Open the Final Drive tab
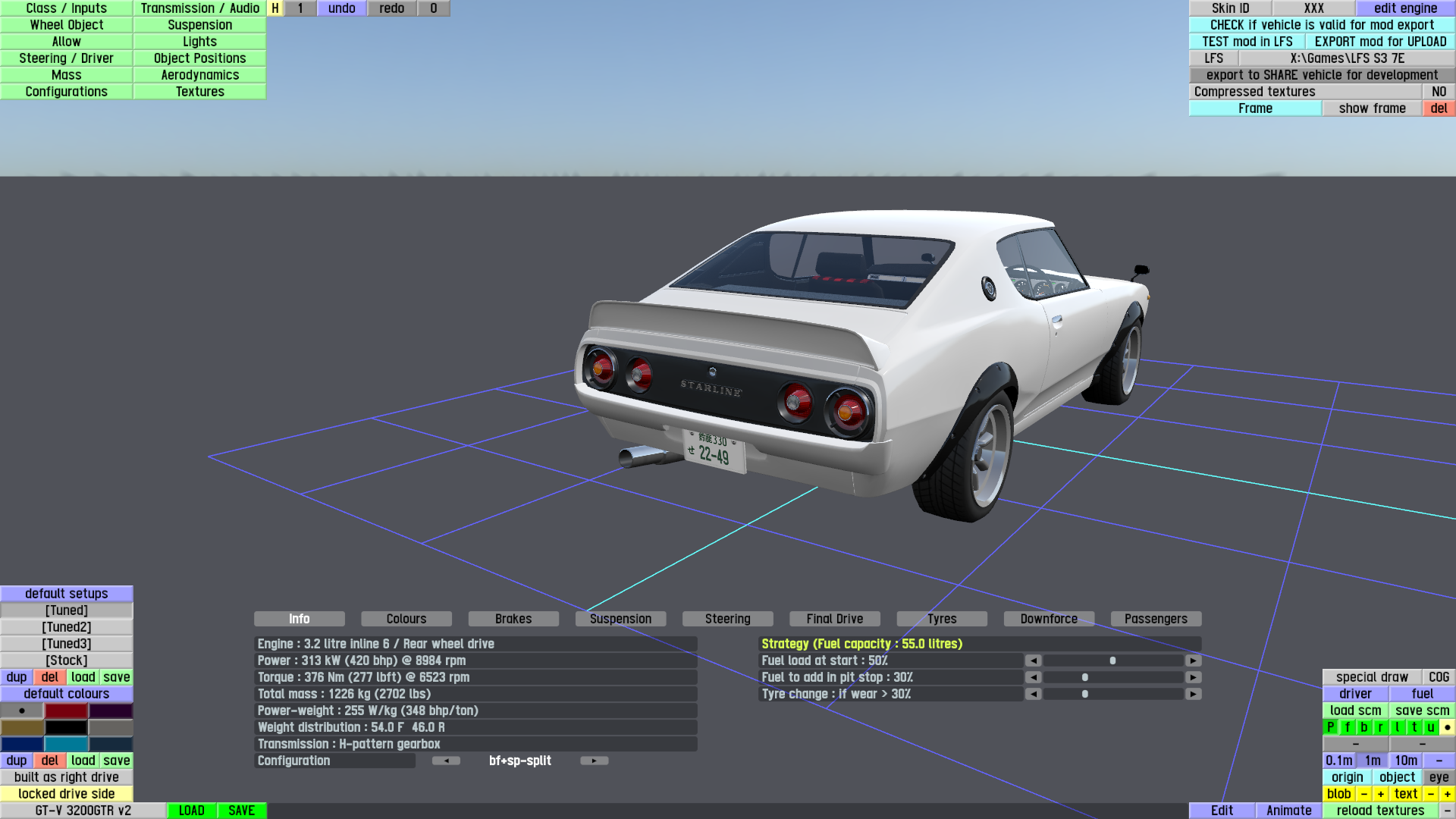The image size is (1456, 819). (x=834, y=619)
